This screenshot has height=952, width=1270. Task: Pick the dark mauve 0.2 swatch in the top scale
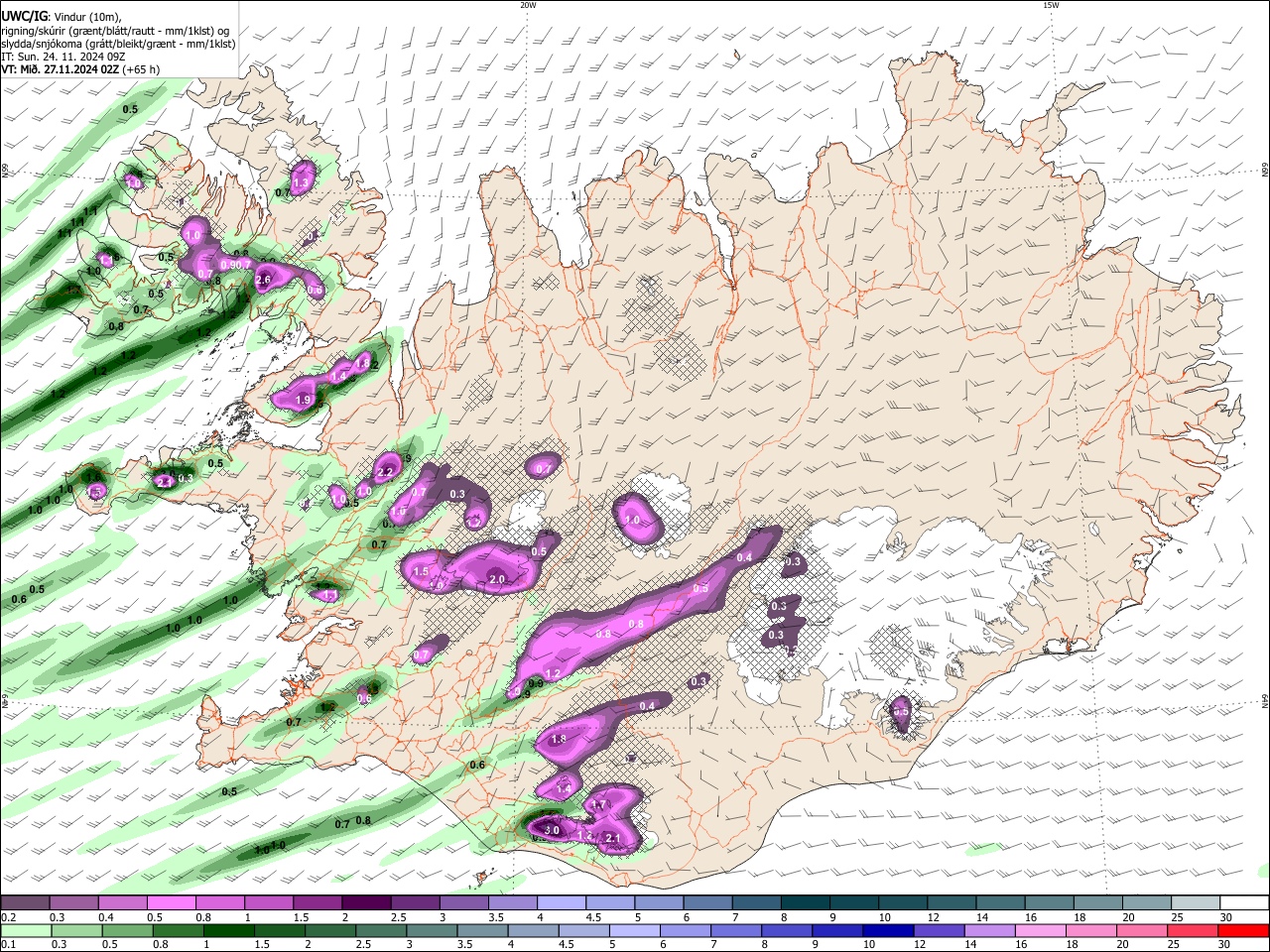pyautogui.click(x=25, y=903)
